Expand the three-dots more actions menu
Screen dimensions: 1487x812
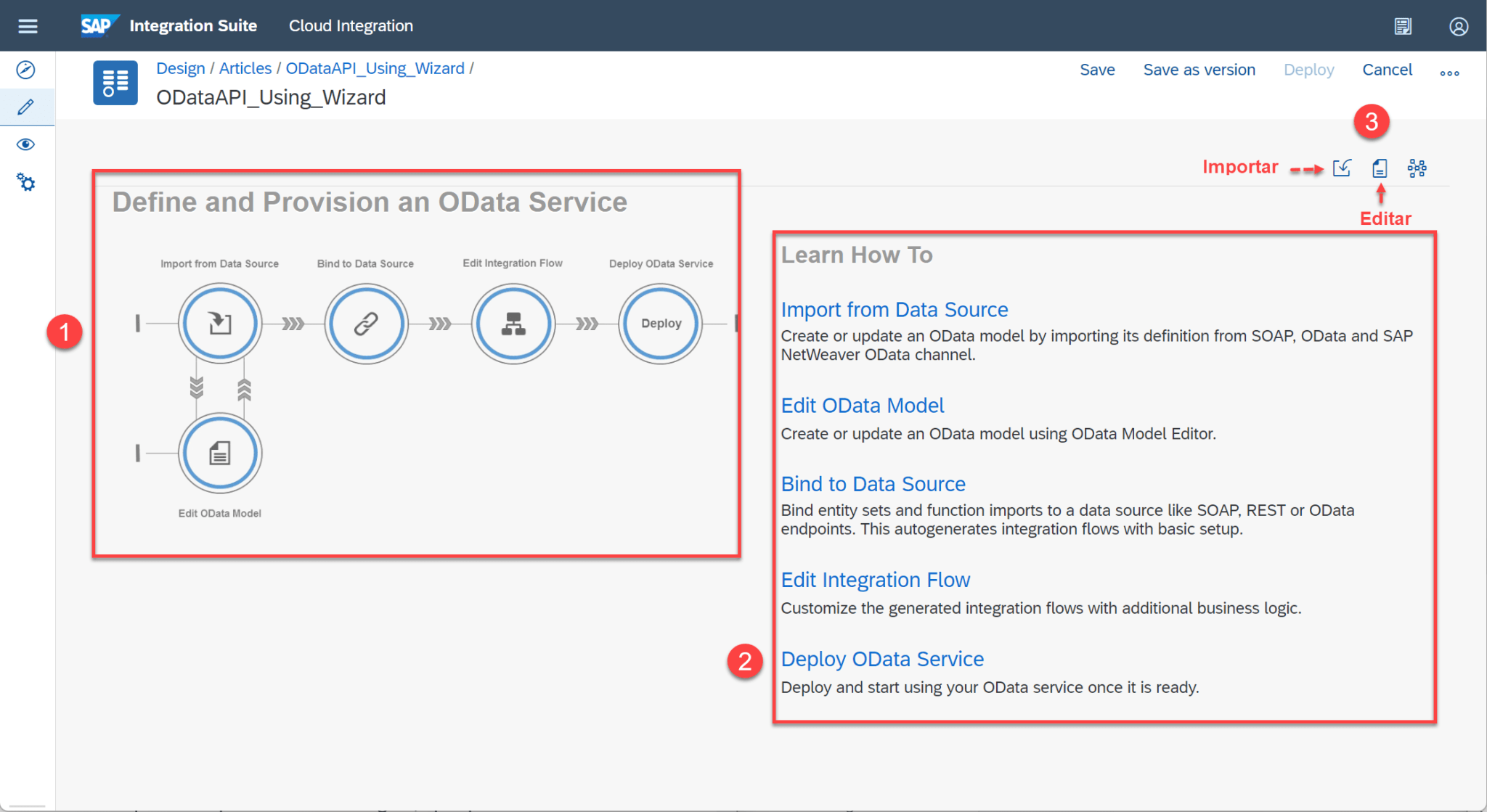(1449, 73)
